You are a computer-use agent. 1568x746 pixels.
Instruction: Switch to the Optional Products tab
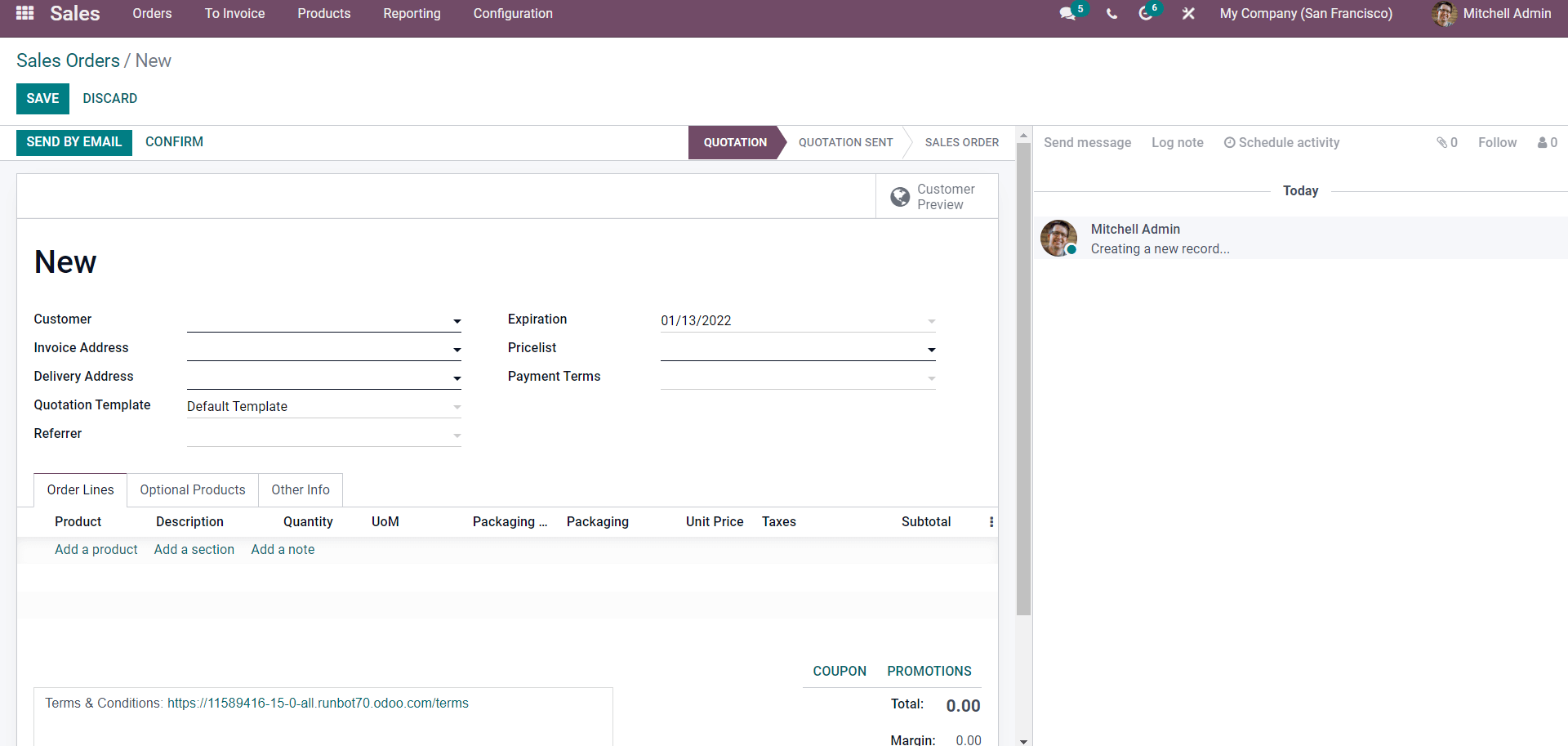pos(193,489)
